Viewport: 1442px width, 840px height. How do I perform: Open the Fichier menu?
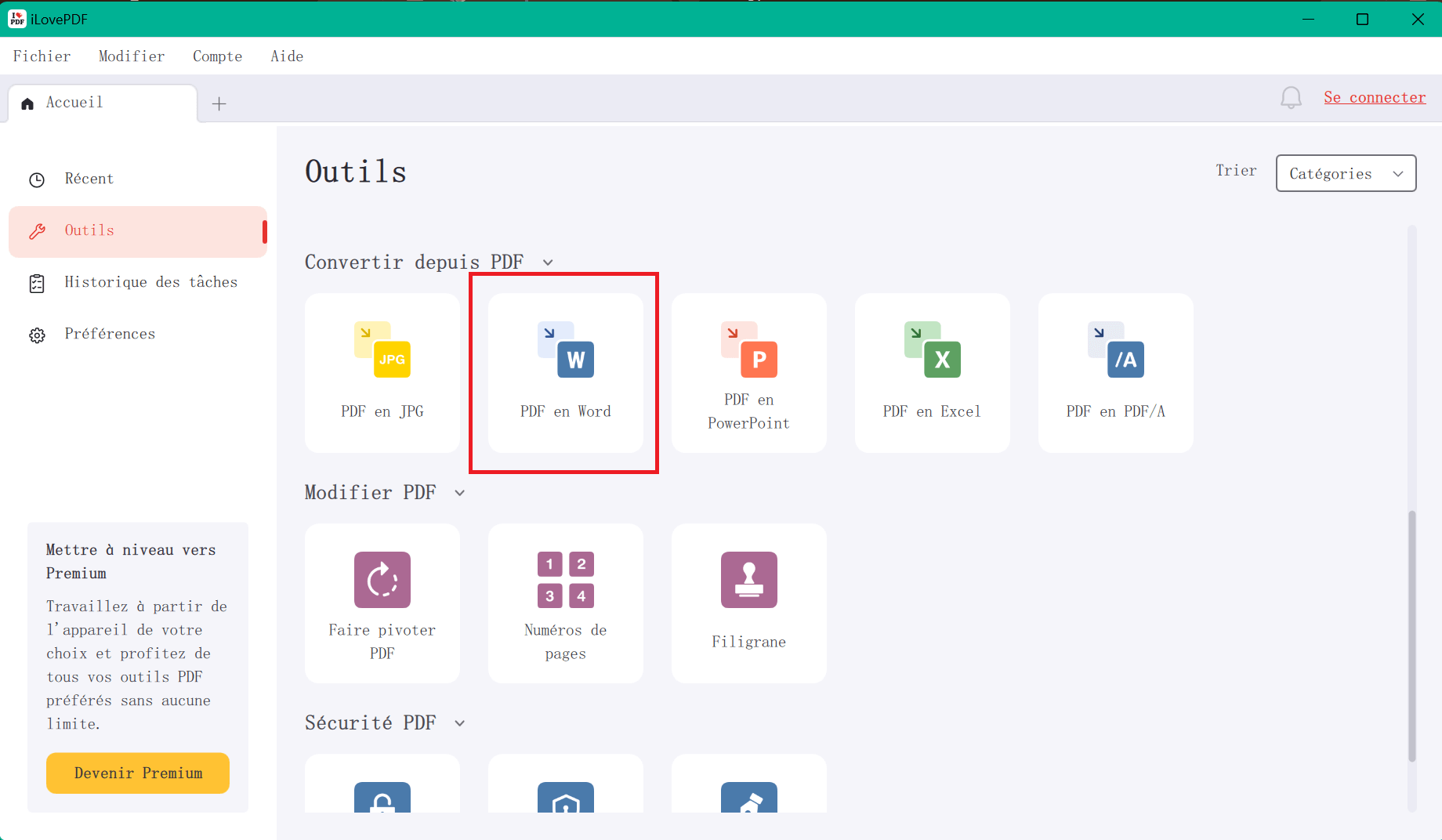pyautogui.click(x=42, y=56)
